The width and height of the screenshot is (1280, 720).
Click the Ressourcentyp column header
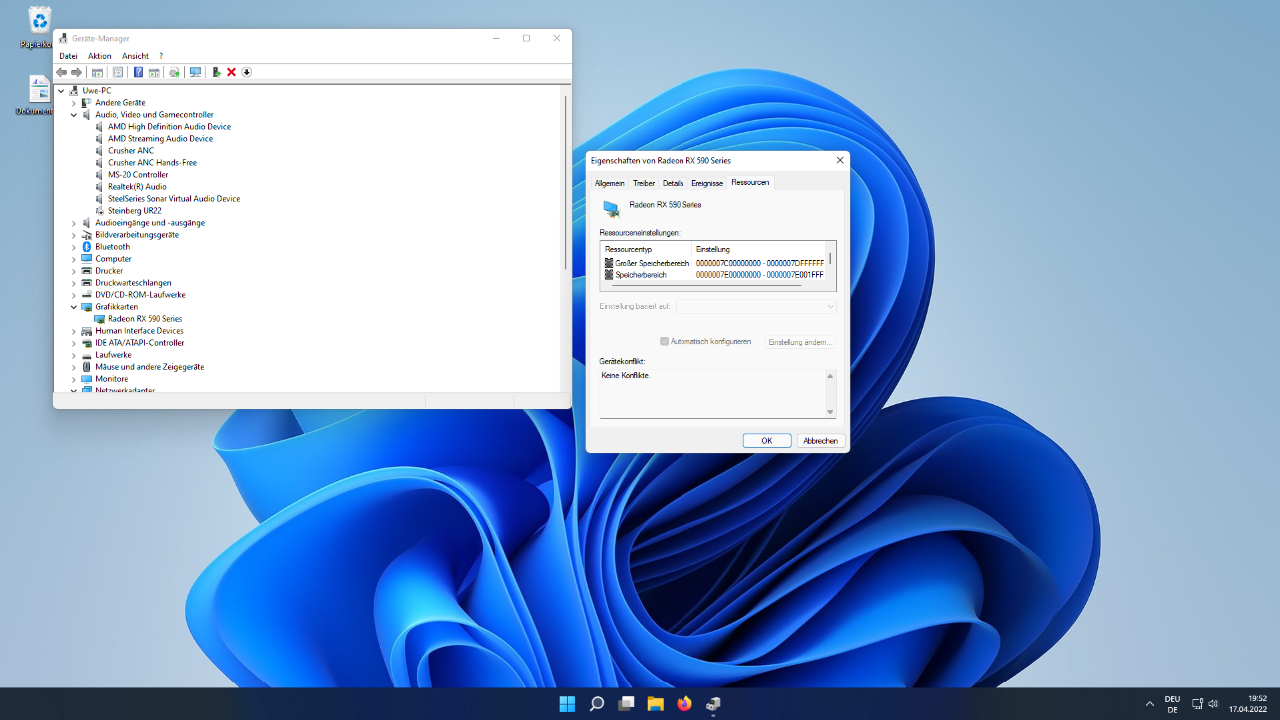pos(647,249)
